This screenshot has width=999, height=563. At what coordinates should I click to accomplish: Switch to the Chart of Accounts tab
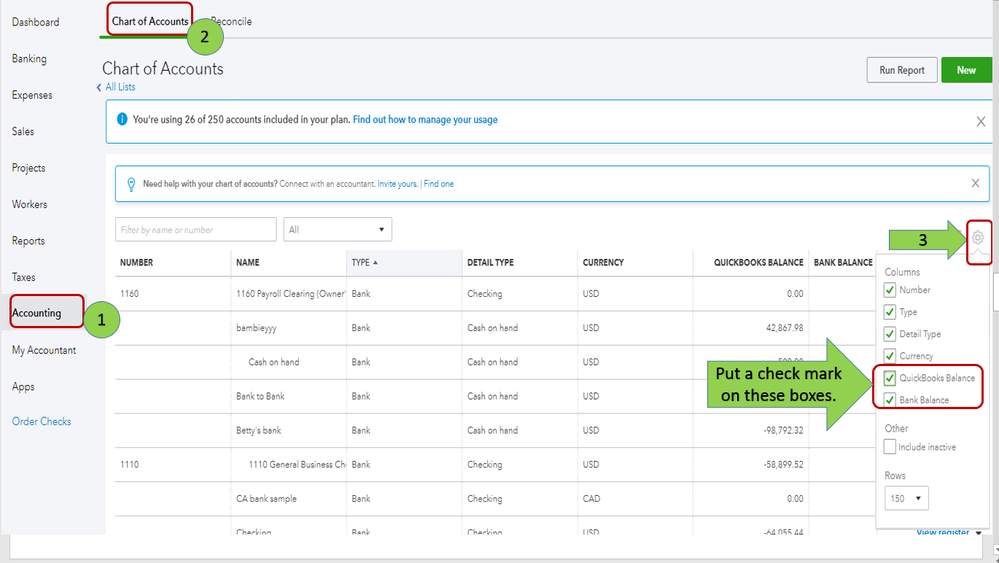[x=150, y=21]
